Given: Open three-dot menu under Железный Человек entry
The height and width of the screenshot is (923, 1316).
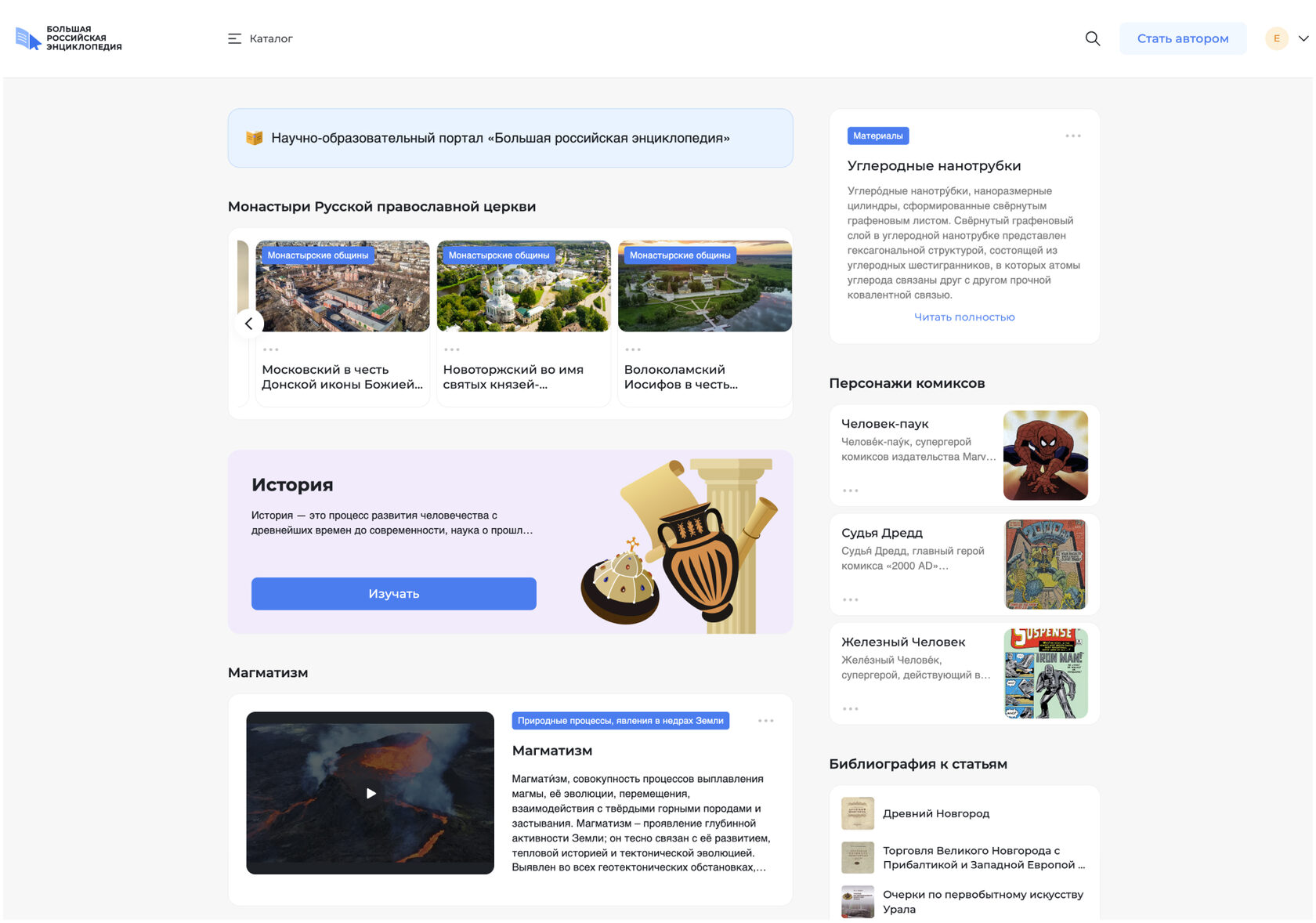Looking at the screenshot, I should point(851,708).
